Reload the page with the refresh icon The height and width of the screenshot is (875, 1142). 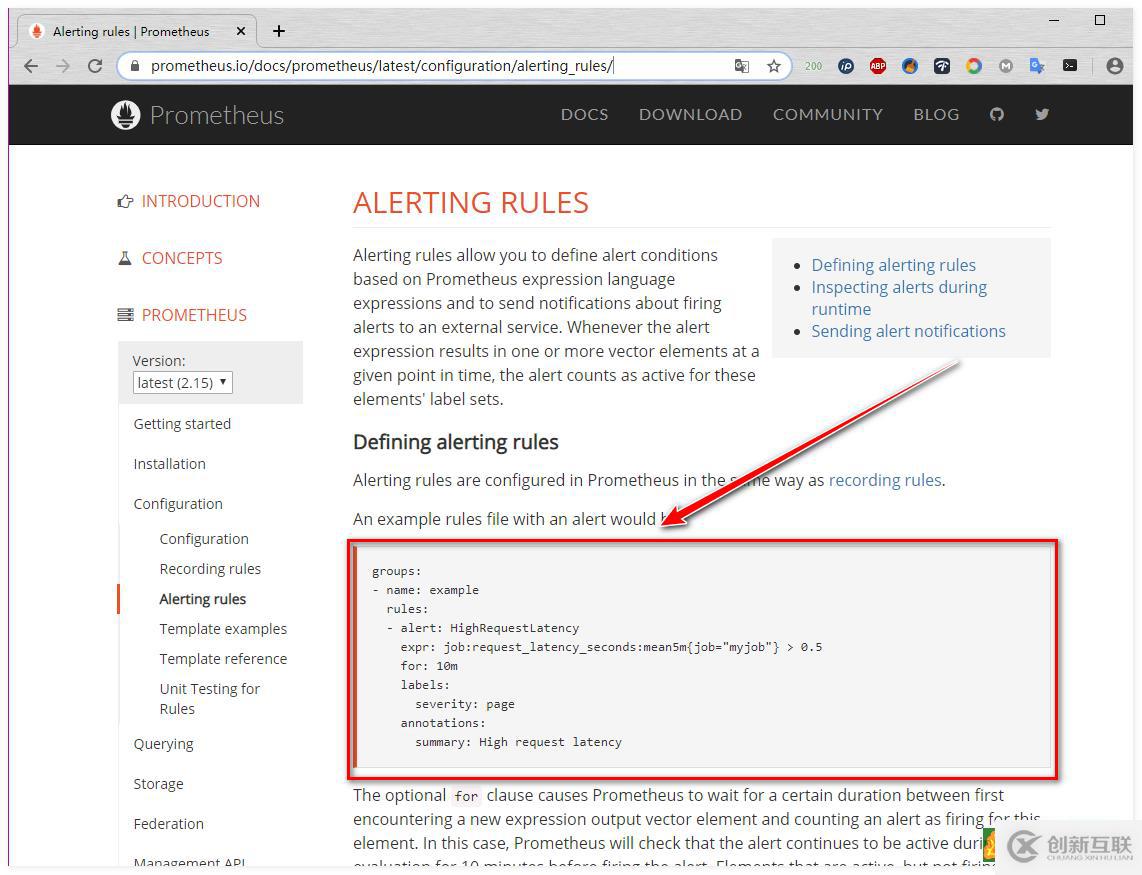[x=95, y=66]
